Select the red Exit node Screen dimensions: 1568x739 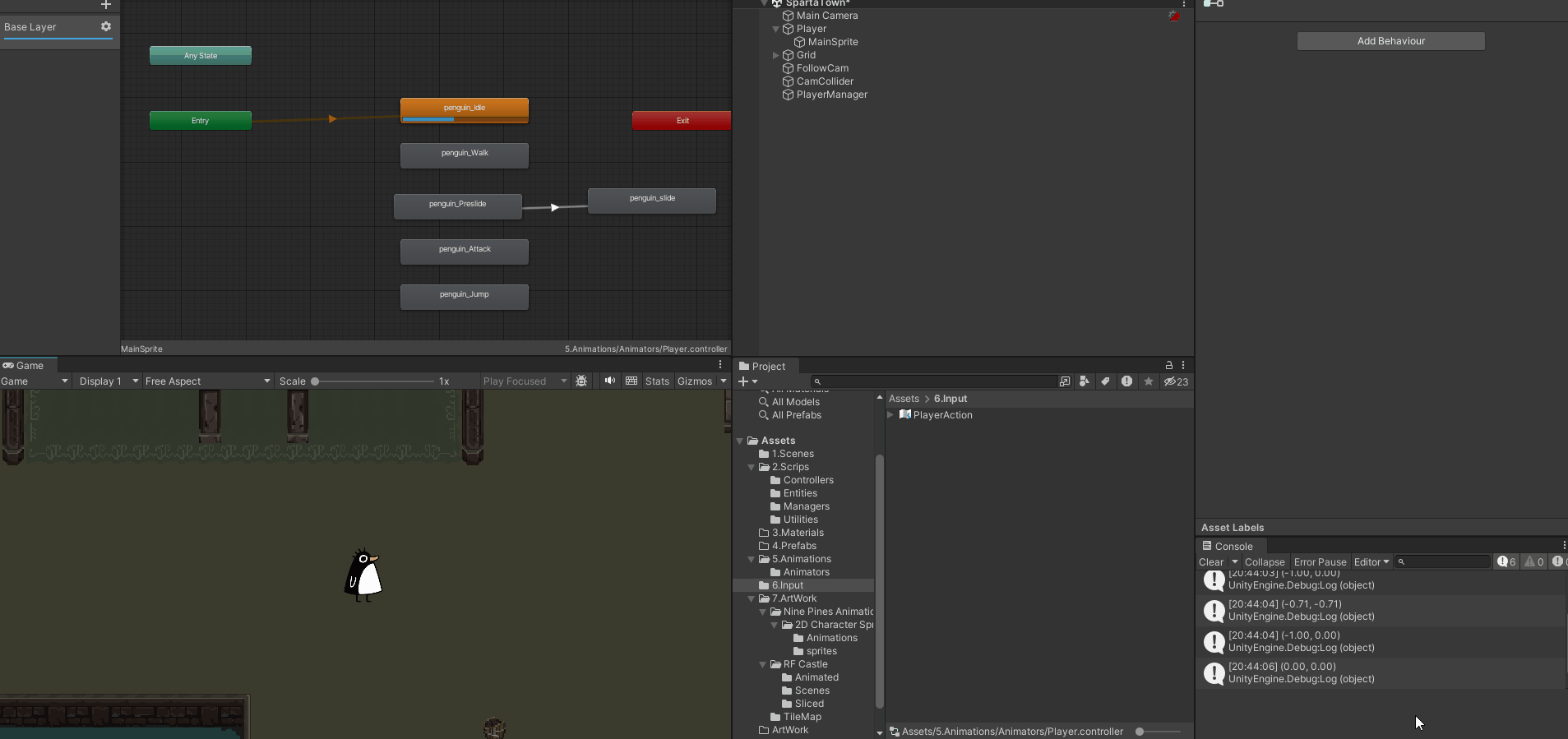coord(682,120)
